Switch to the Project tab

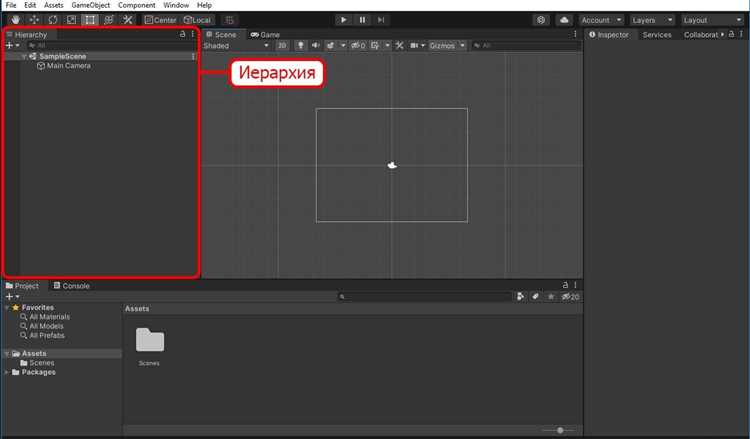click(x=22, y=286)
